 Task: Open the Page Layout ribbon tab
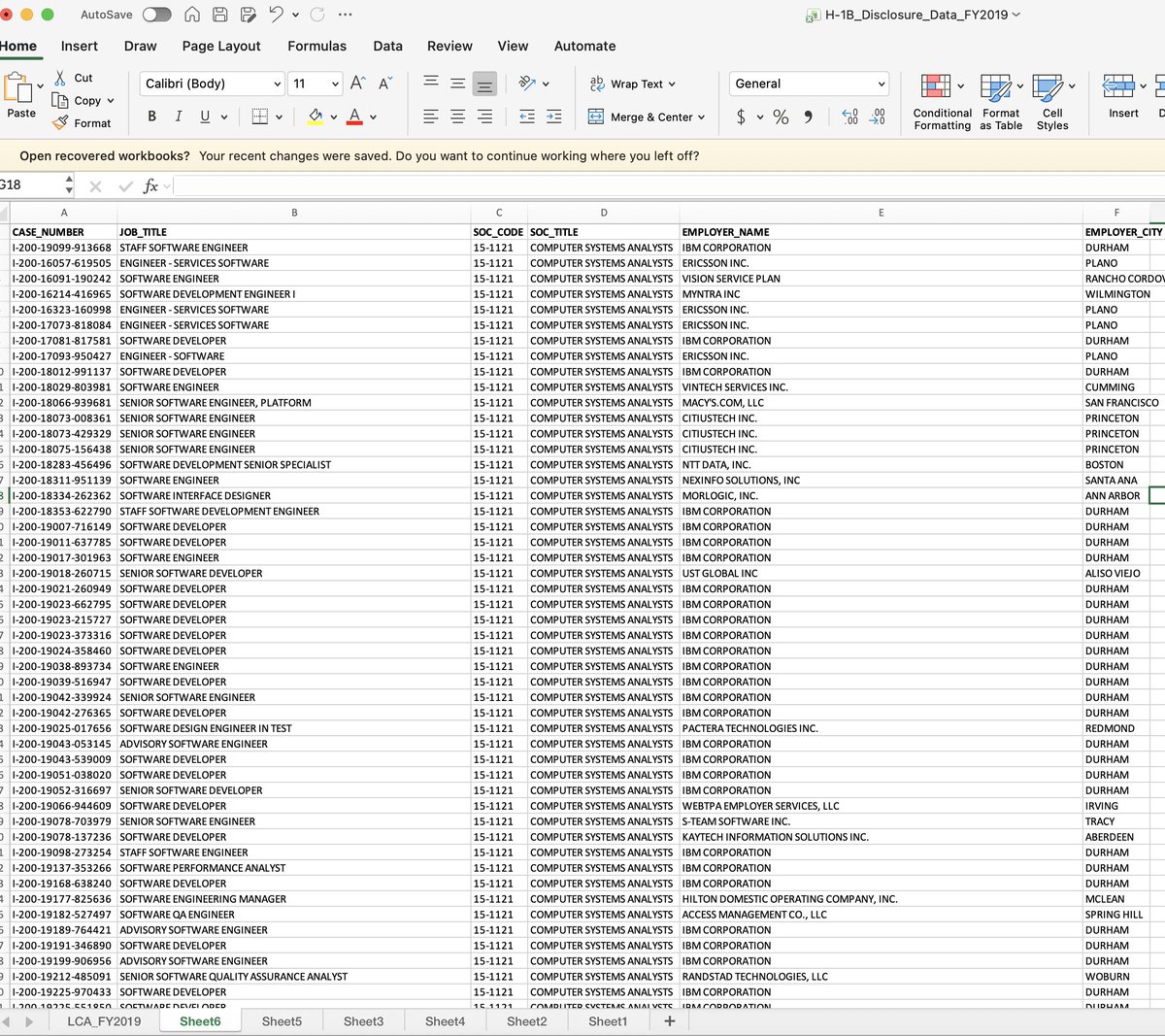(x=221, y=46)
